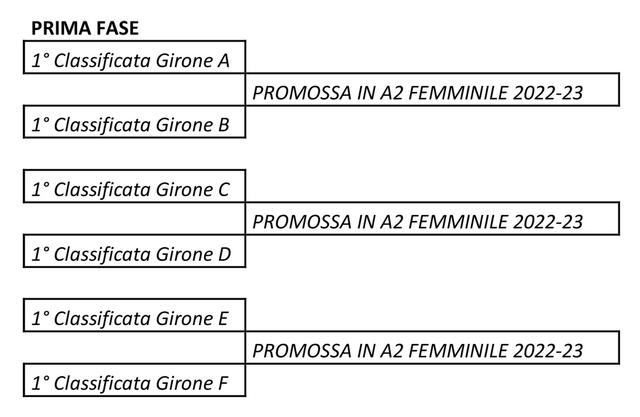This screenshot has width=640, height=417.
Task: Select "2022-23" in the Girone A/B promotion box
Action: click(x=548, y=93)
